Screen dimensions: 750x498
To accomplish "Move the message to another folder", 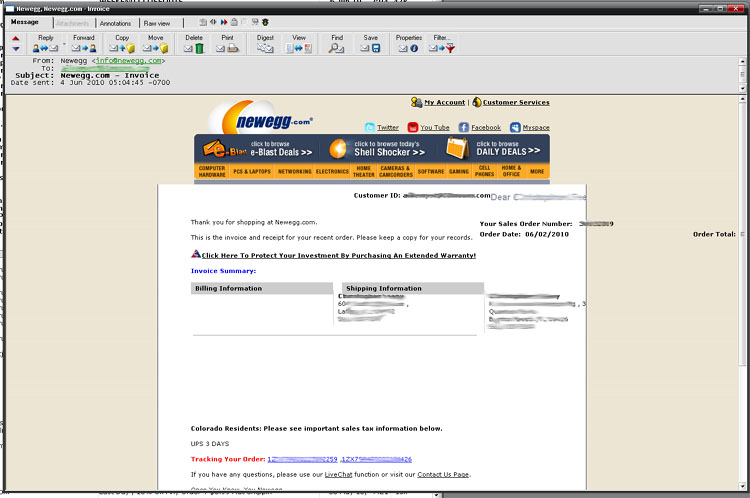I will tap(155, 43).
